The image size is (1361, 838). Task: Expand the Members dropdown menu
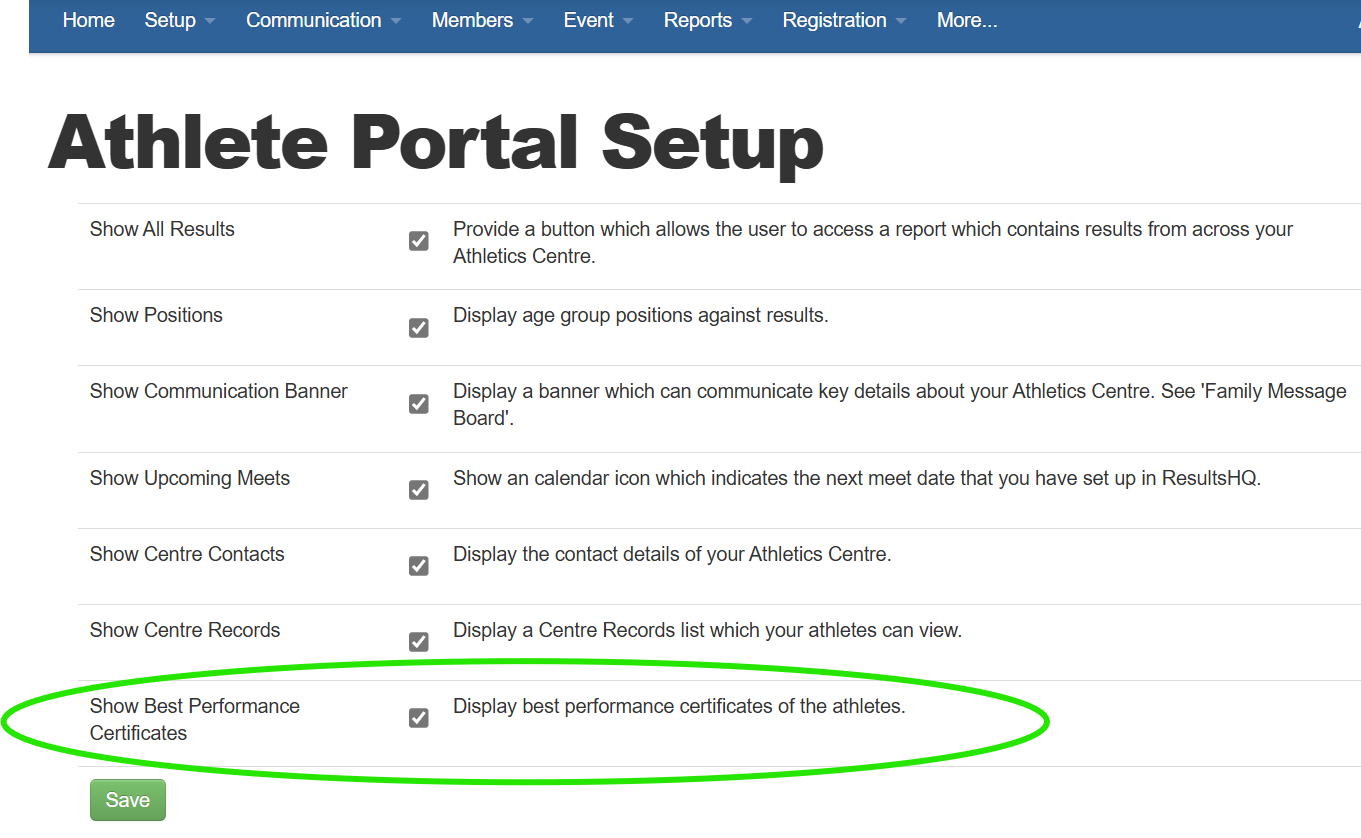483,20
